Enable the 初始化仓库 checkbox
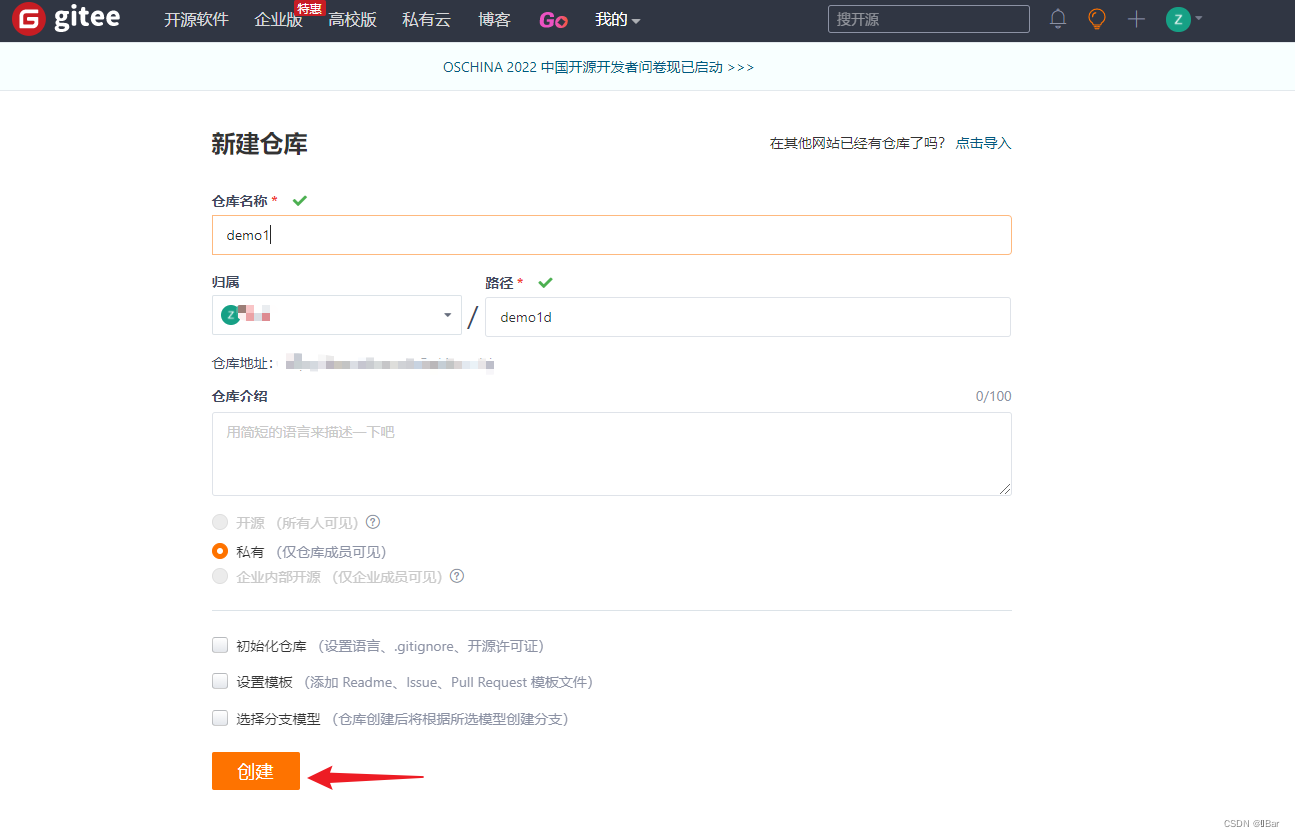The height and width of the screenshot is (837, 1295). [220, 645]
